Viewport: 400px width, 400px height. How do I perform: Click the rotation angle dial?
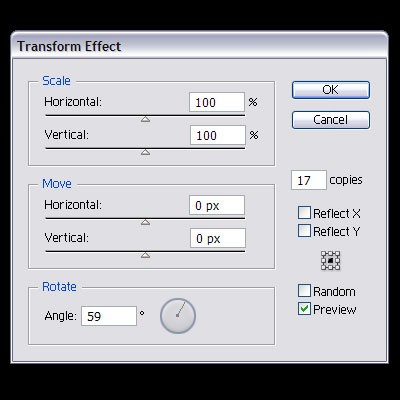click(178, 316)
